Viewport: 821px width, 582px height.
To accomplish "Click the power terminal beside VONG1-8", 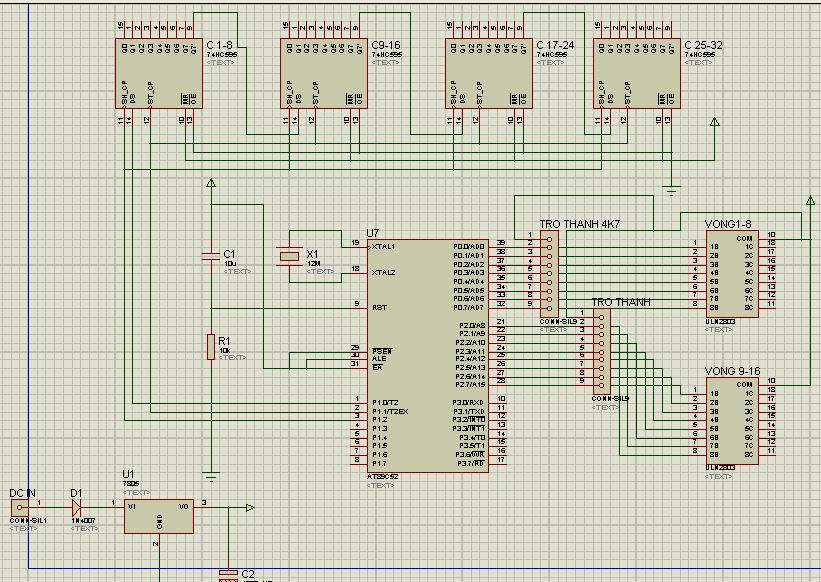I will pyautogui.click(x=810, y=200).
